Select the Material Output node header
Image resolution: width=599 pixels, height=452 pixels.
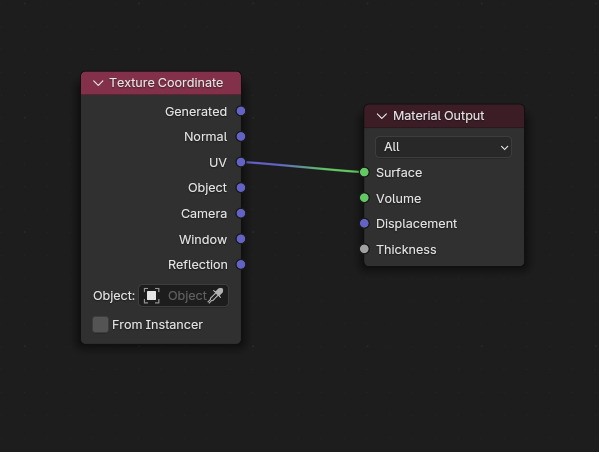444,116
